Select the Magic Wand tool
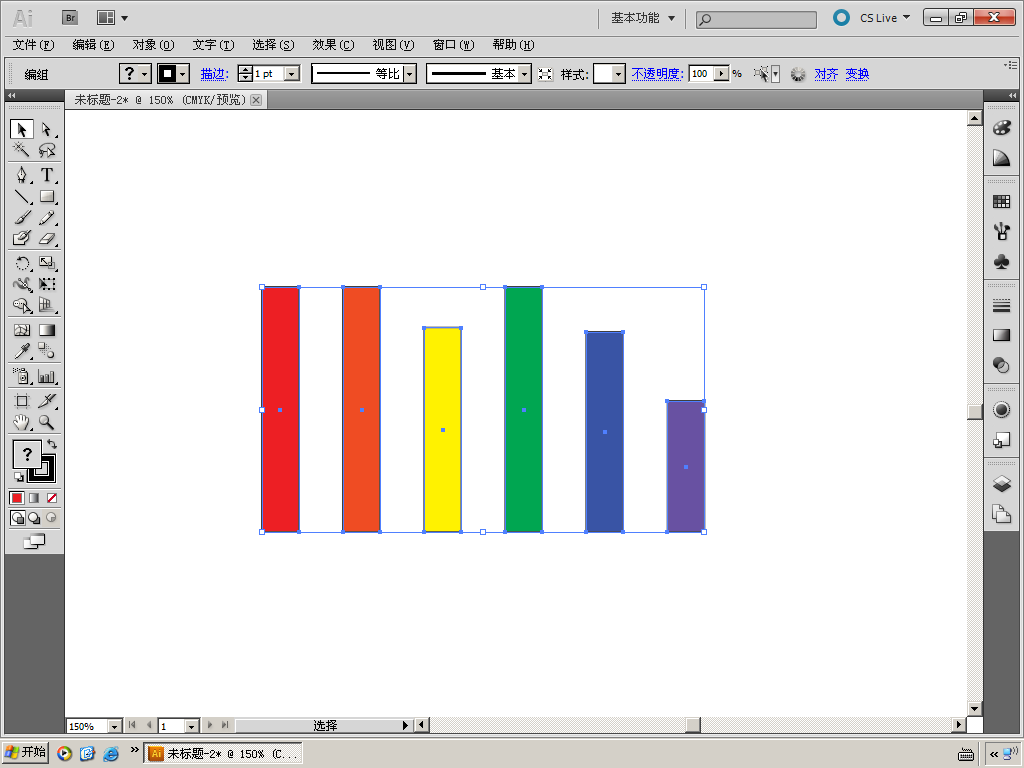This screenshot has height=768, width=1024. click(x=22, y=150)
